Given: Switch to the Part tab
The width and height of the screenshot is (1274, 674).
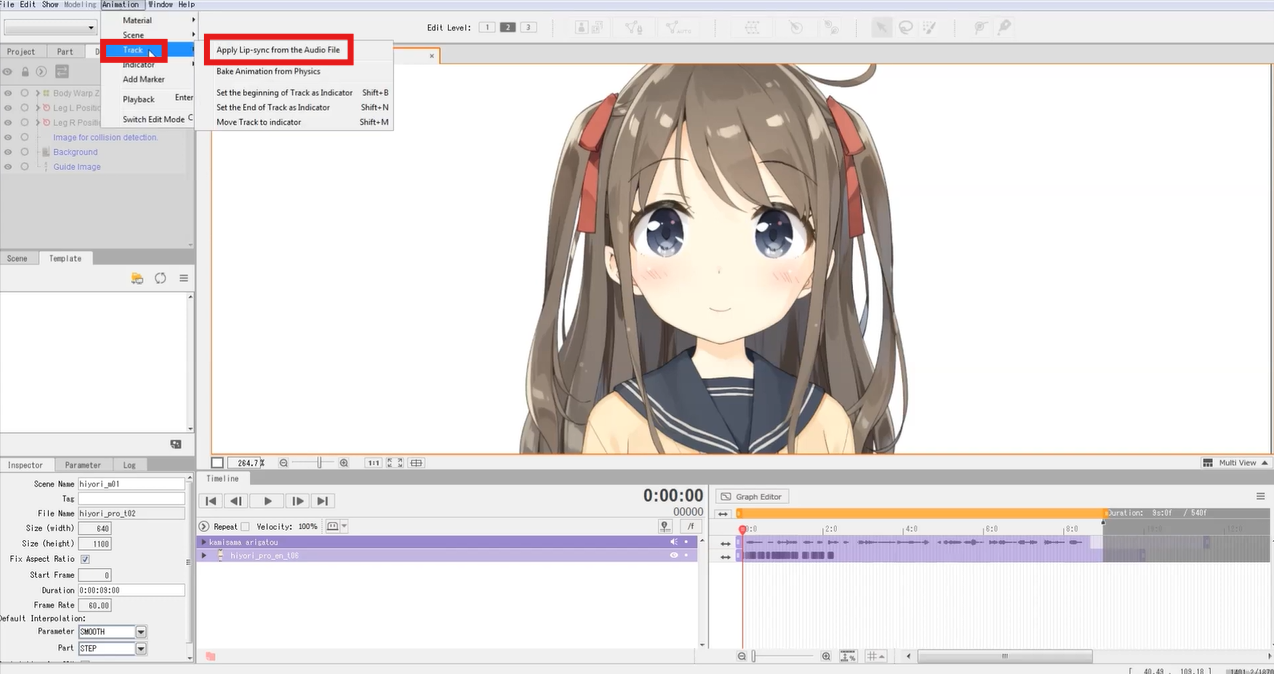Looking at the screenshot, I should (65, 51).
